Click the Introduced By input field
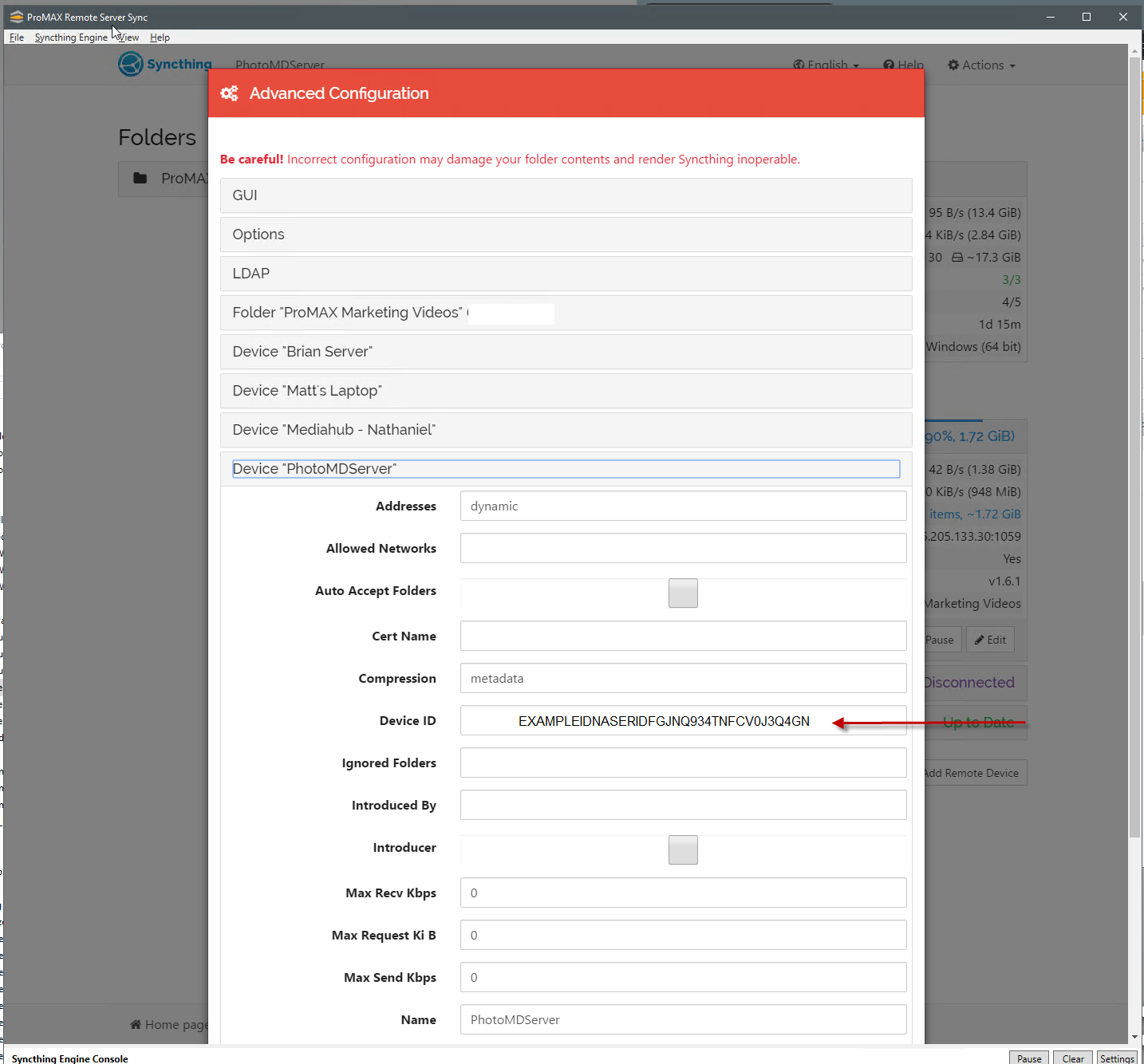1144x1064 pixels. point(683,805)
